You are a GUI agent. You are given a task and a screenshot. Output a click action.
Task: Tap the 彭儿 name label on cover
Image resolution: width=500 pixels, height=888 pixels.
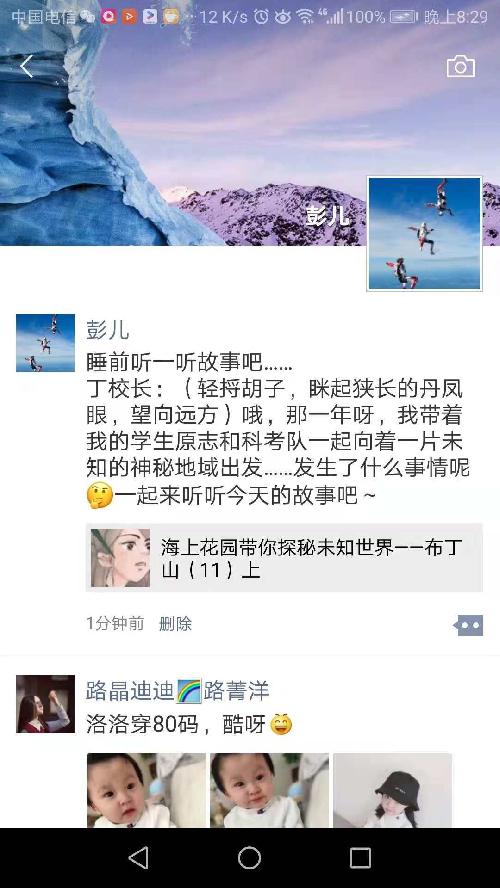[327, 216]
